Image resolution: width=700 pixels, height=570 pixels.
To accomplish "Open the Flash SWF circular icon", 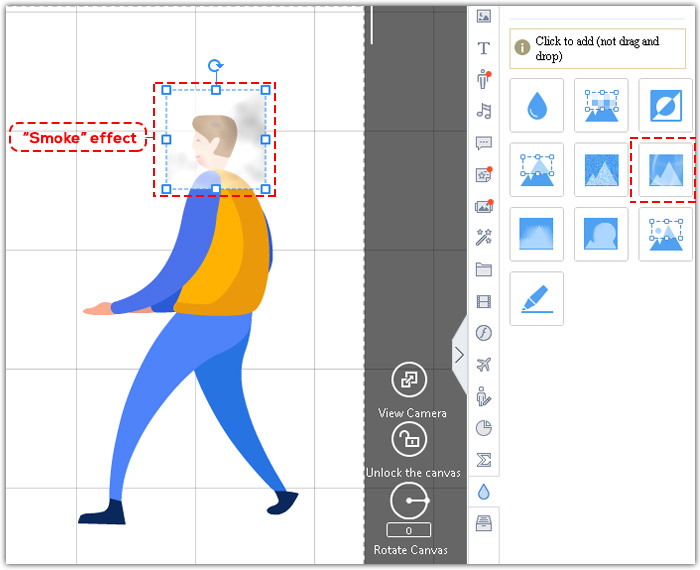I will pyautogui.click(x=484, y=333).
